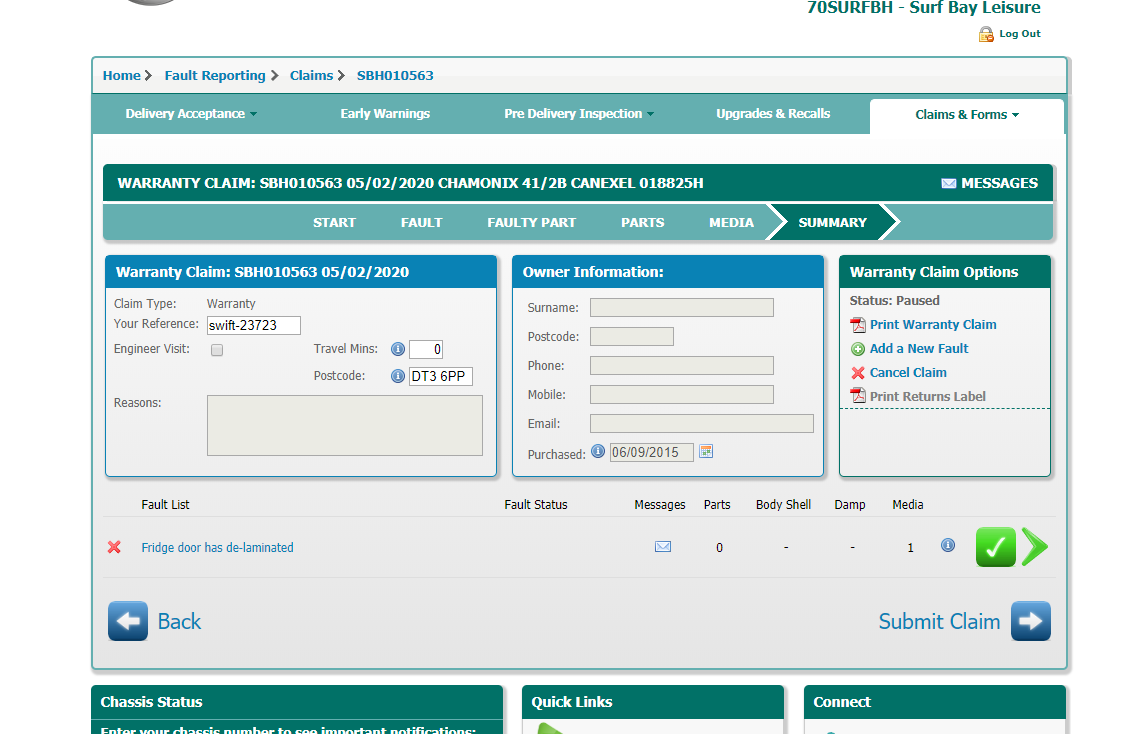Click the Travel Mins info icon
Screen dimensions: 1142x734
pyautogui.click(x=397, y=349)
